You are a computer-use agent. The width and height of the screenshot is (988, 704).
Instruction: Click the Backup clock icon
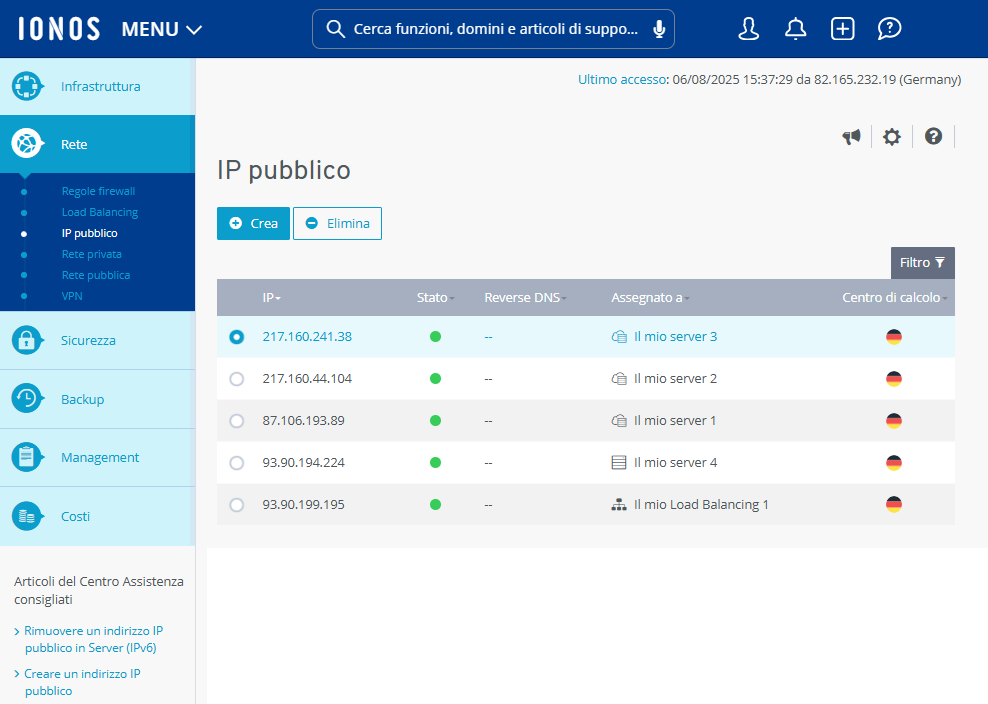click(x=27, y=399)
